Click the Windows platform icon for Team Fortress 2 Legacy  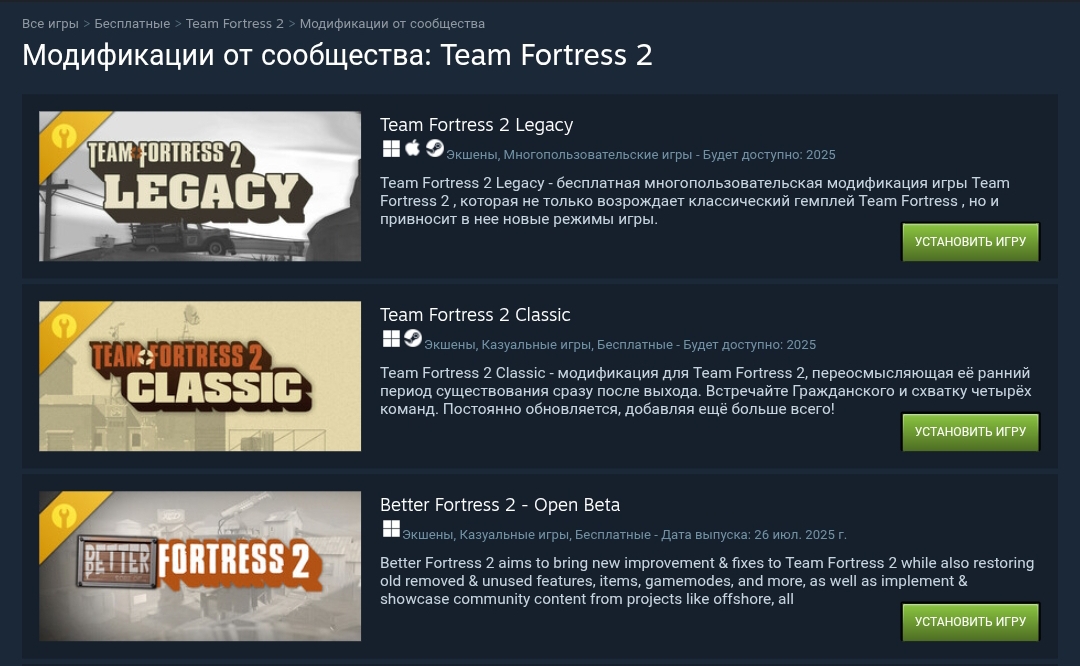391,149
